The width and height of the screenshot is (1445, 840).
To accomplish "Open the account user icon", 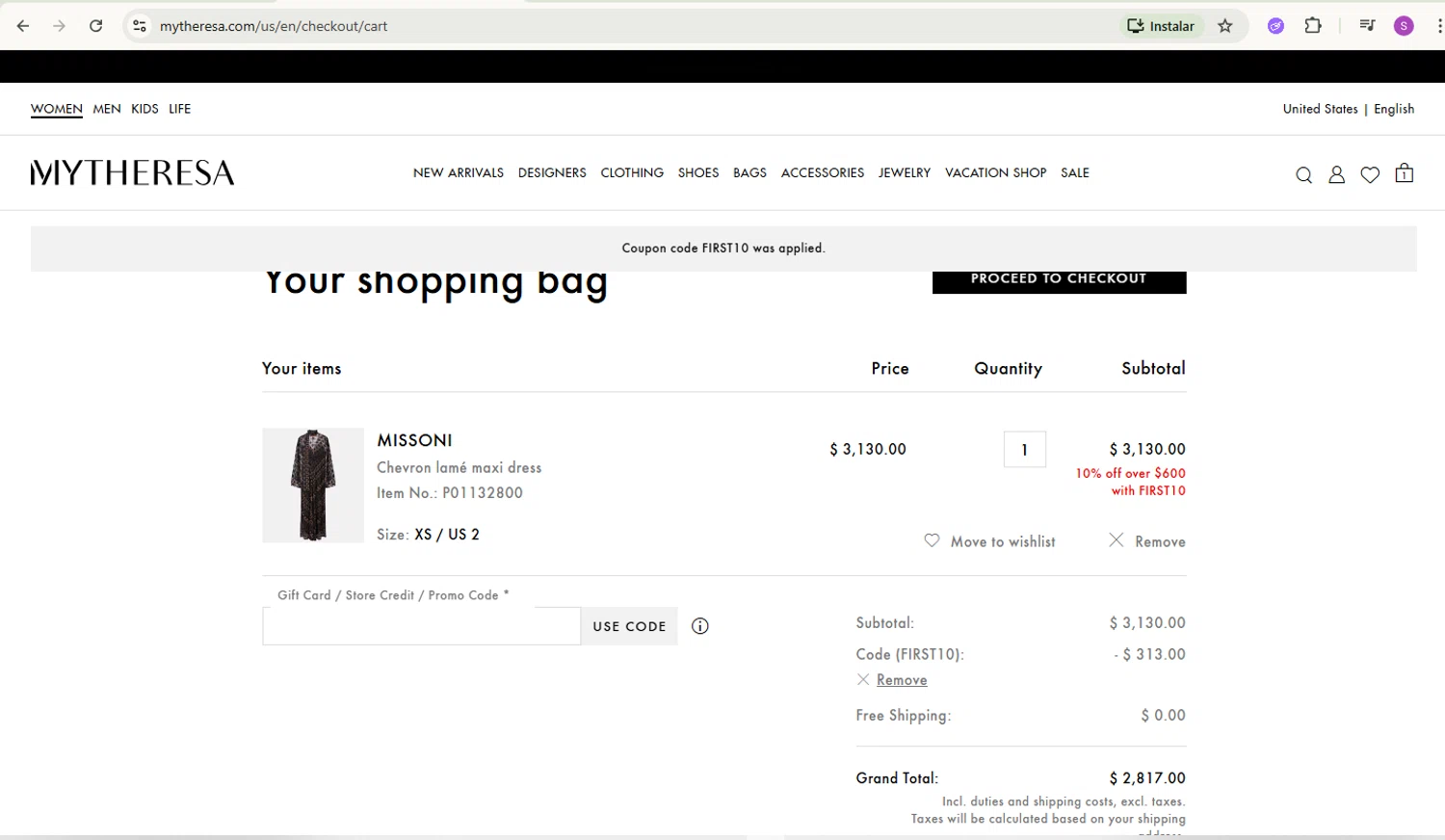I will point(1336,174).
